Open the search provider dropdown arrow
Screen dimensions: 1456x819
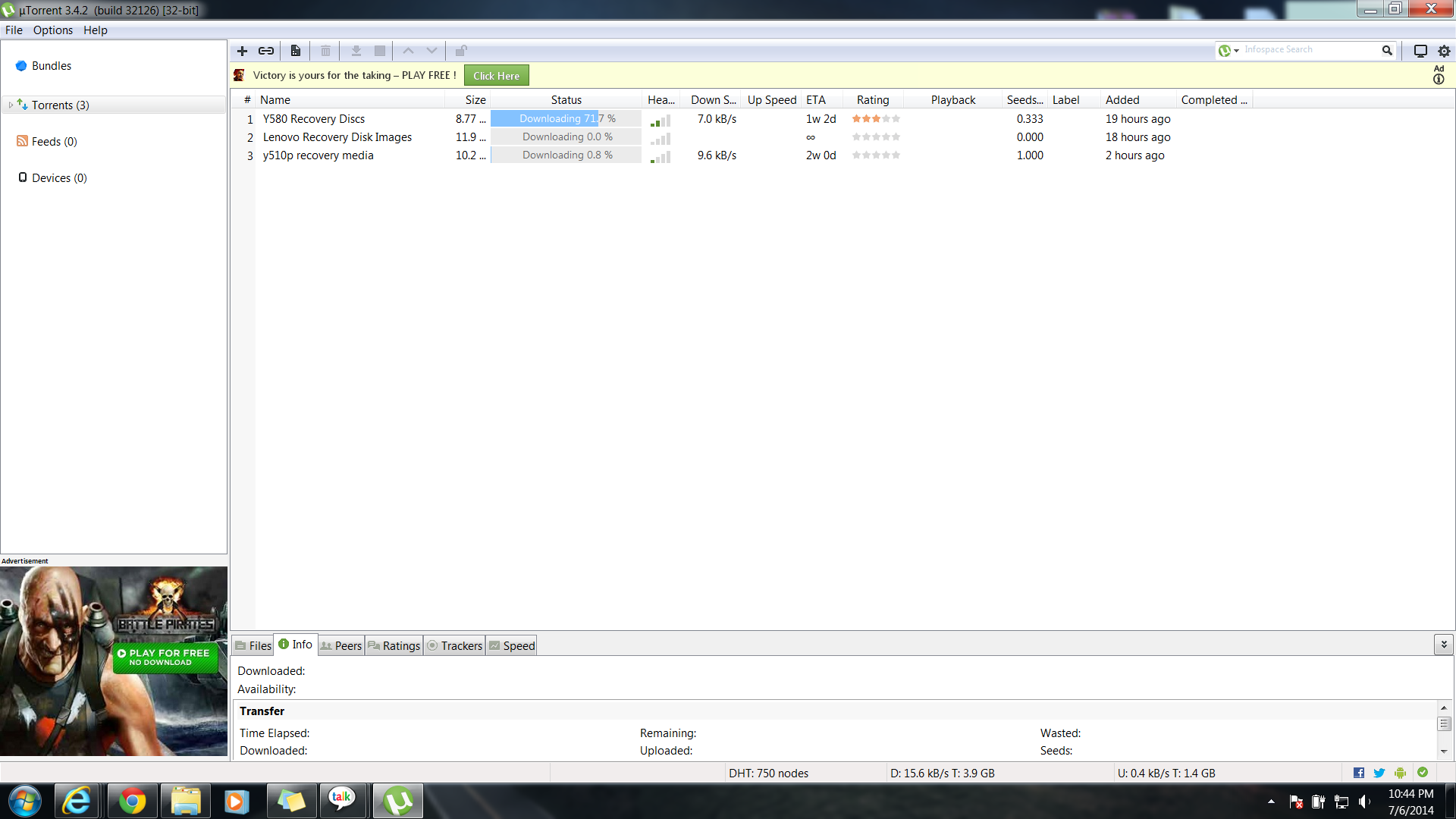pos(1237,51)
